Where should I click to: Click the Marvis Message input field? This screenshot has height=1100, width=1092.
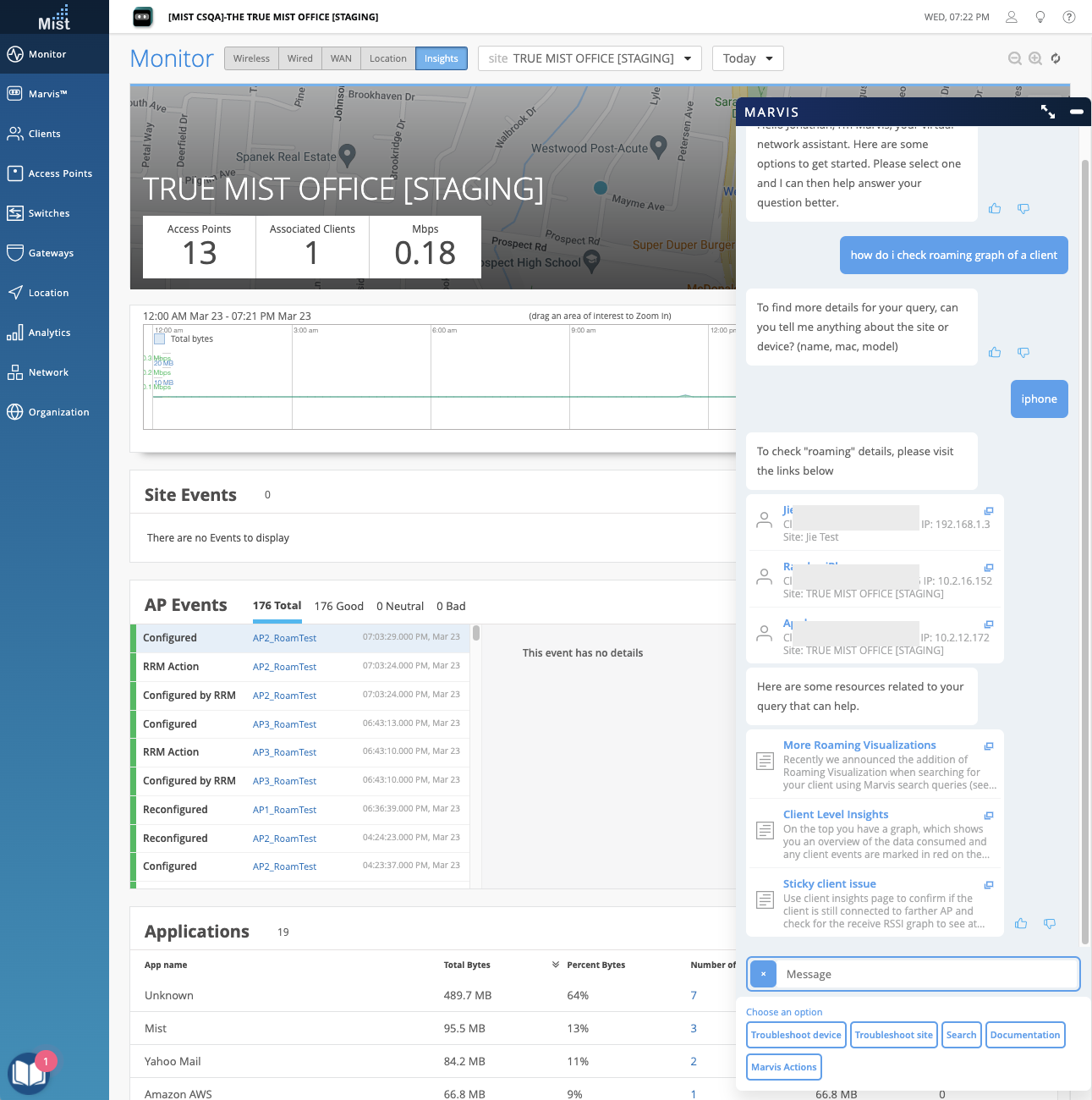coord(926,975)
